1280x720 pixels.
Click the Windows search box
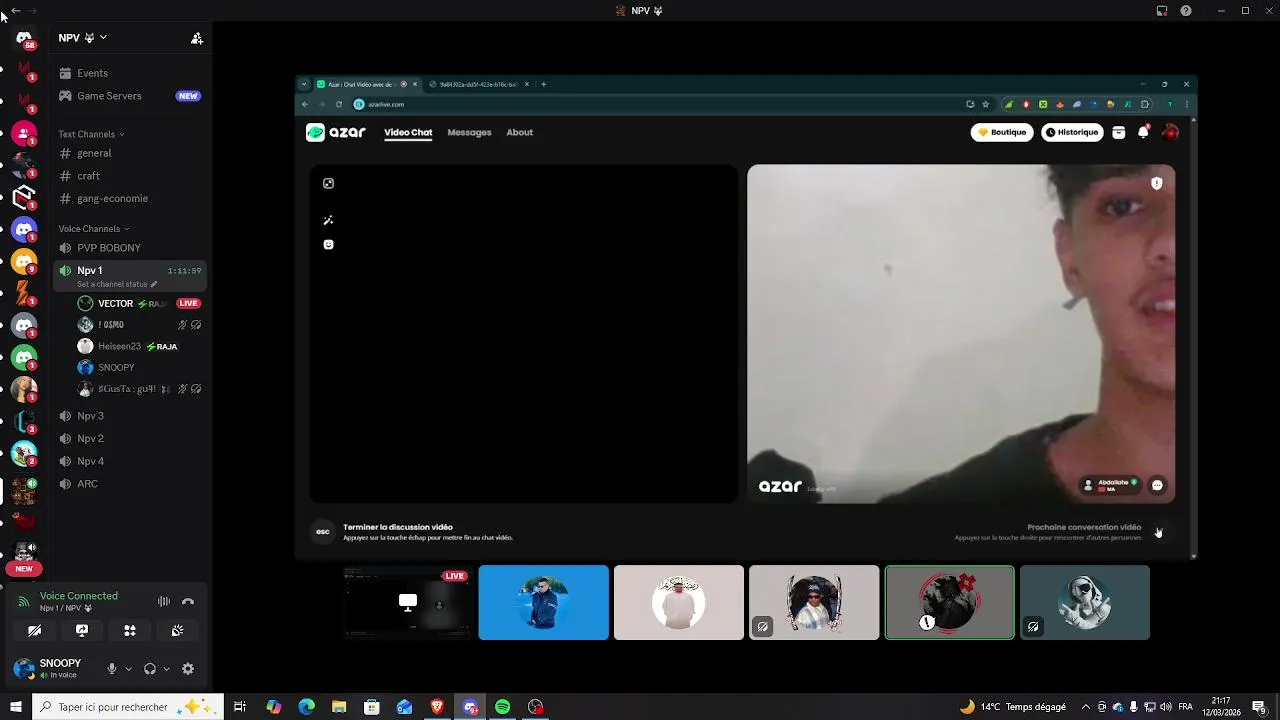pyautogui.click(x=128, y=707)
